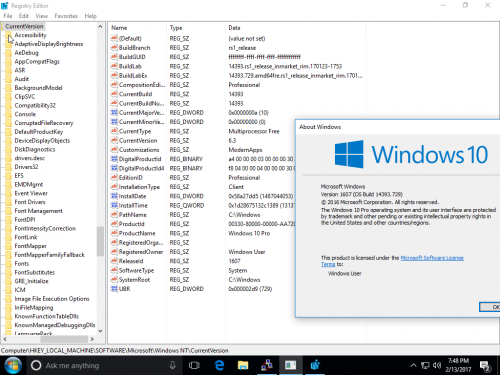The height and width of the screenshot is (375, 500).
Task: Click the string icon of BuildBranch value
Action: point(114,48)
